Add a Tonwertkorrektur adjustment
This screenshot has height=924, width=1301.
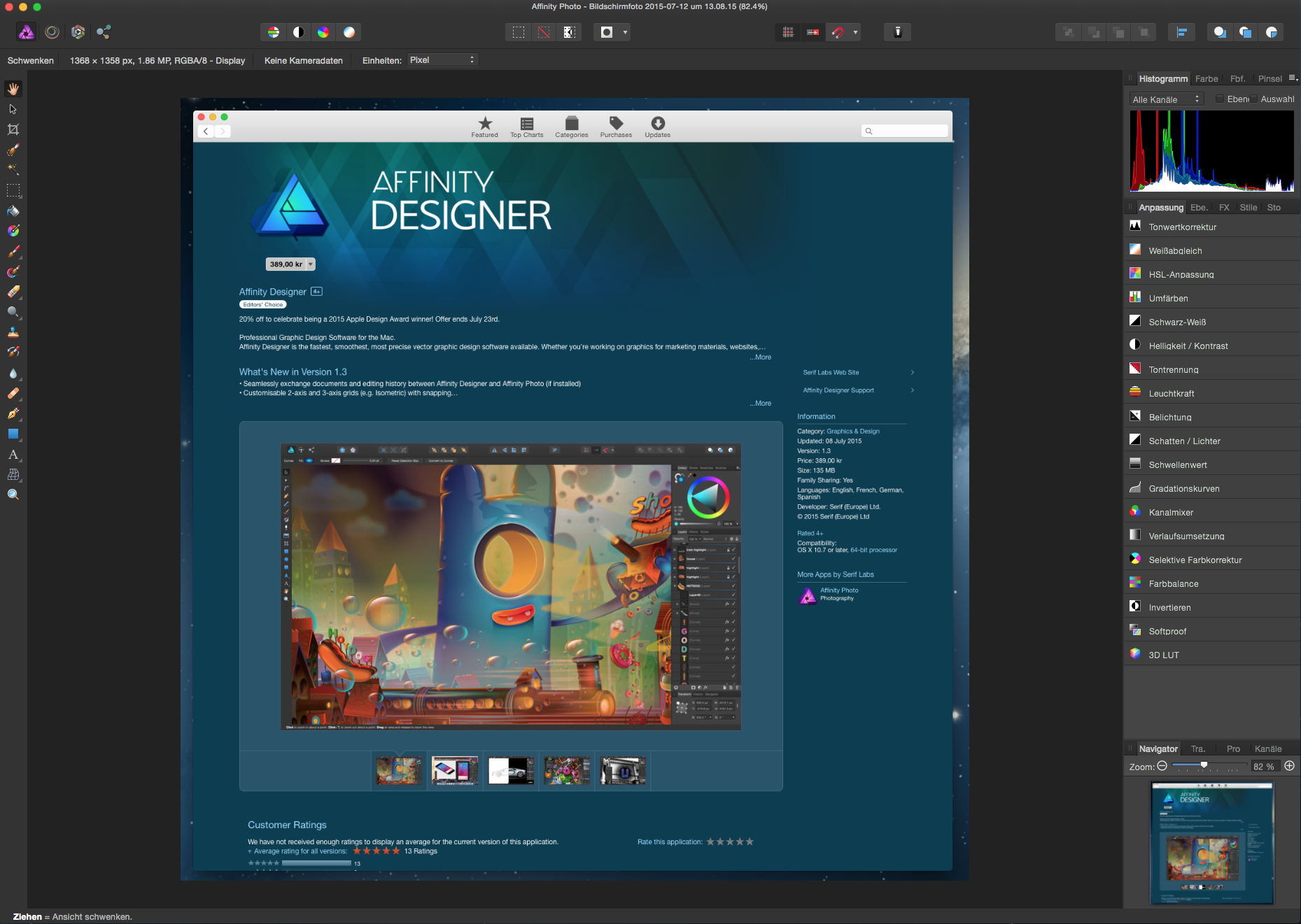click(x=1212, y=227)
